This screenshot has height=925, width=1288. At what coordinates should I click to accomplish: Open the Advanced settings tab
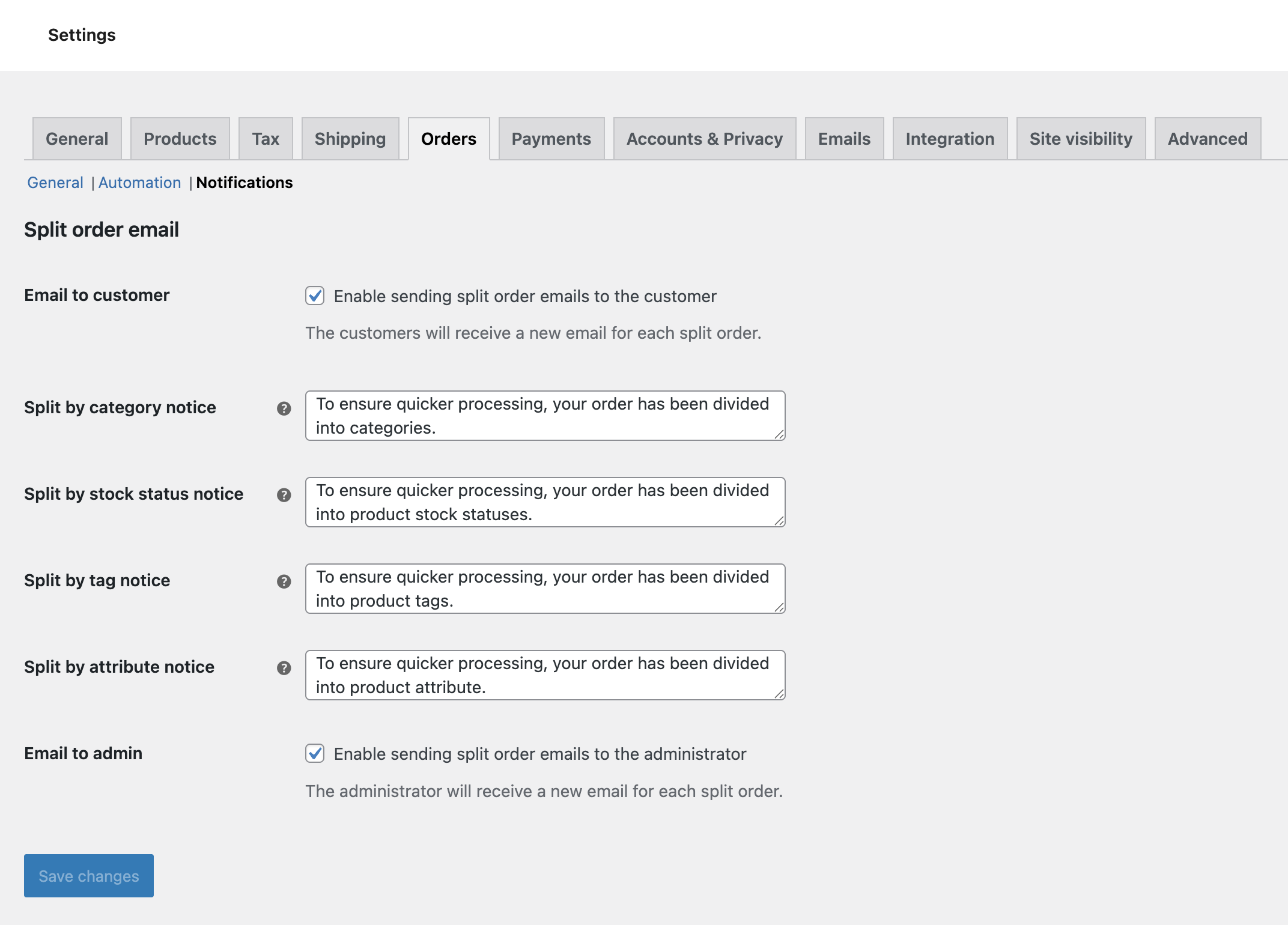pos(1207,139)
